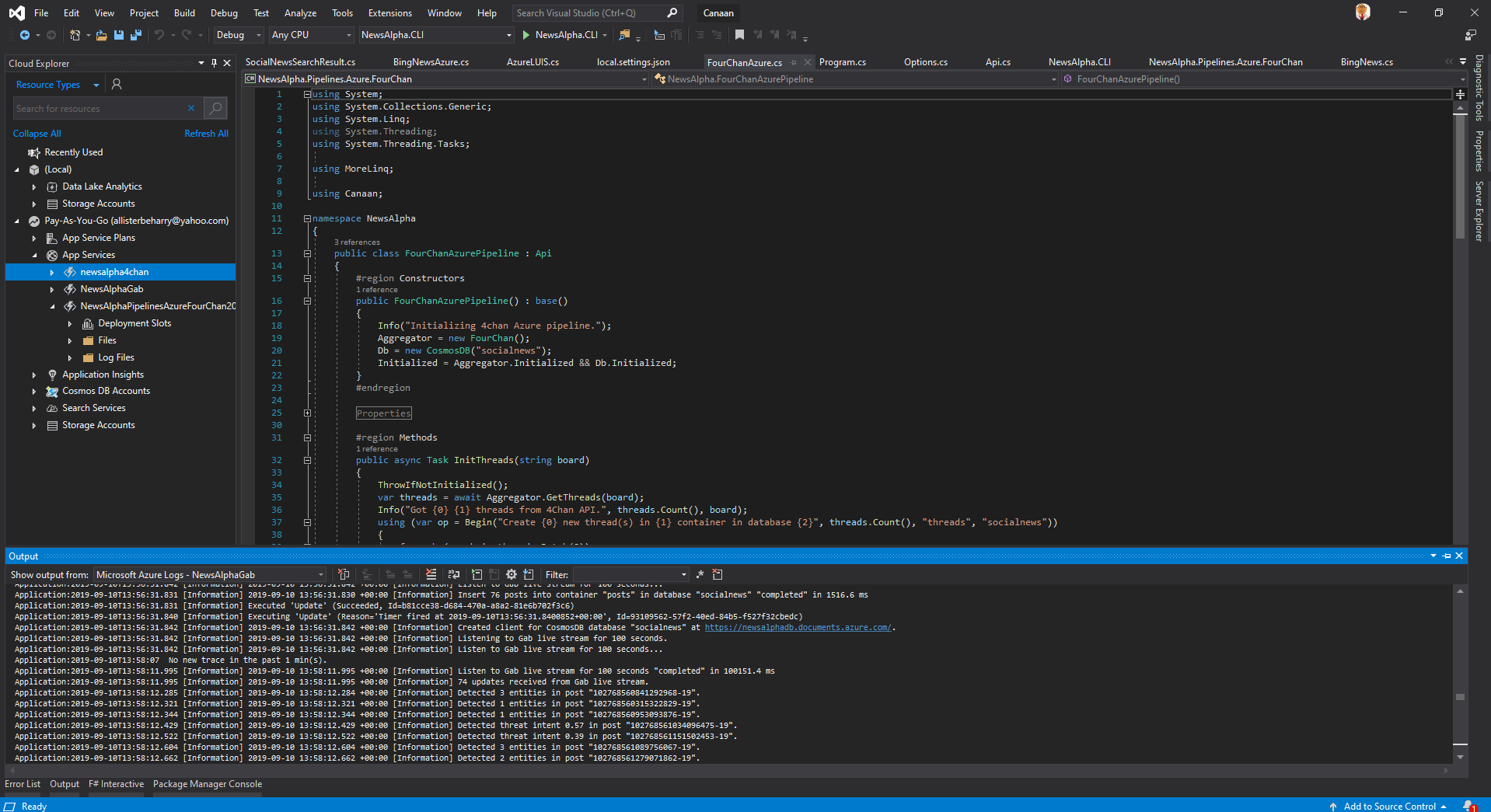Viewport: 1491px width, 812px height.
Task: Click the notifications icon in the status bar
Action: 1469,806
